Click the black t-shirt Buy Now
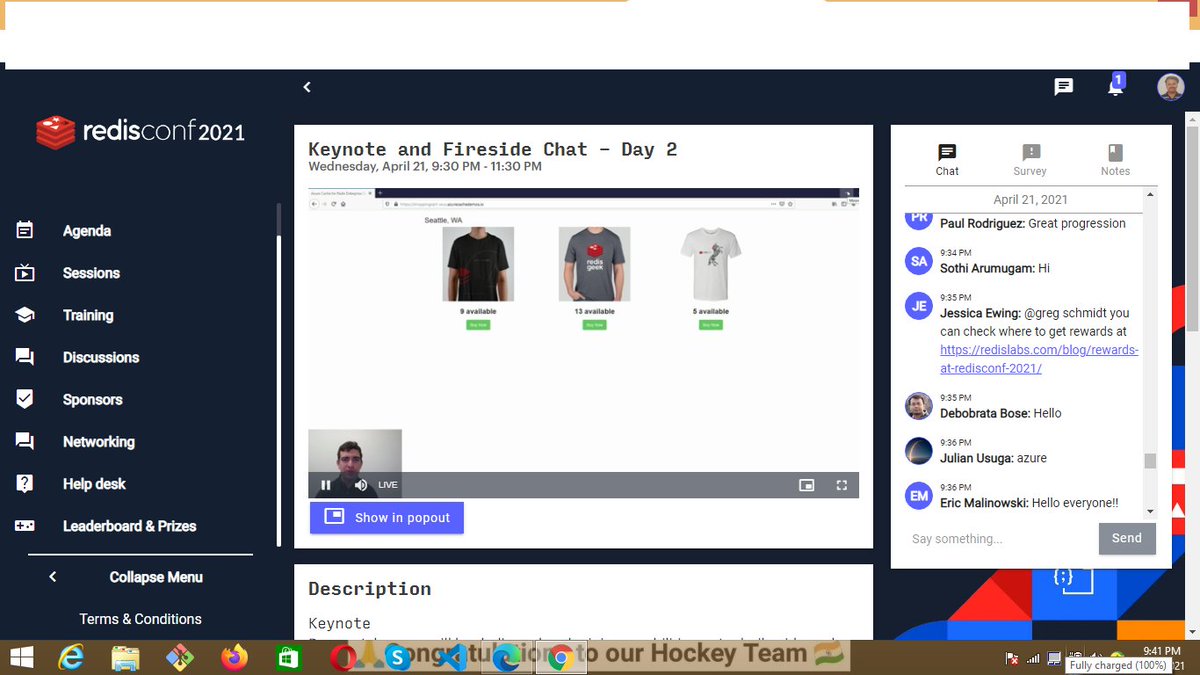 tap(478, 325)
